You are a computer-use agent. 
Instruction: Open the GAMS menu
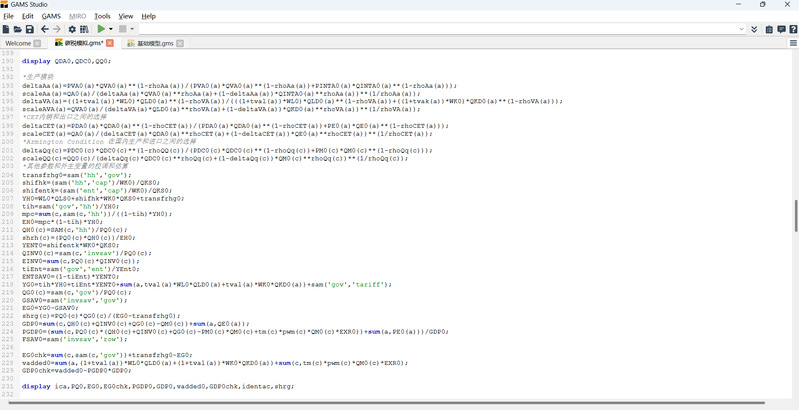50,16
